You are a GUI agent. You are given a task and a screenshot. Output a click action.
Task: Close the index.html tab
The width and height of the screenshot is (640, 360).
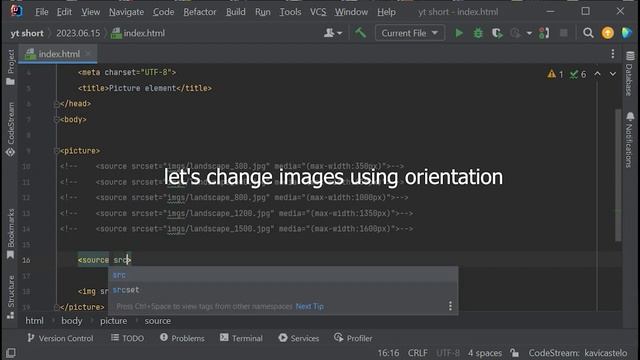pos(88,54)
